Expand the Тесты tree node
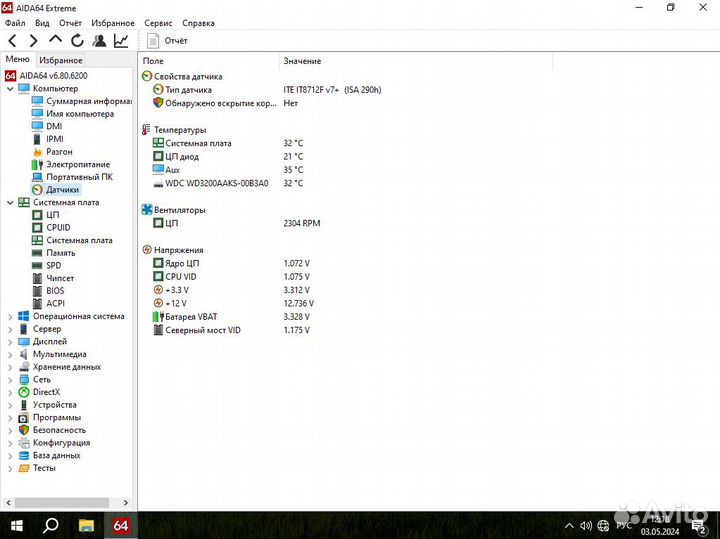720x539 pixels. (x=11, y=468)
